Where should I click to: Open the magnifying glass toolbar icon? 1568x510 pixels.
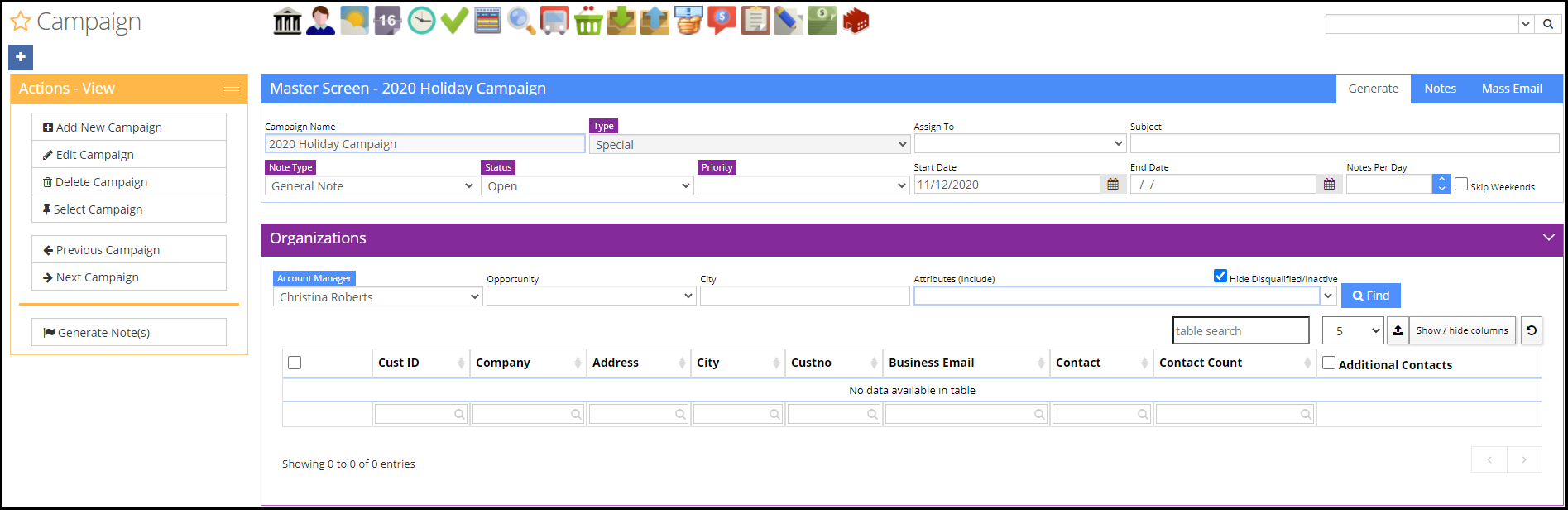coord(520,21)
